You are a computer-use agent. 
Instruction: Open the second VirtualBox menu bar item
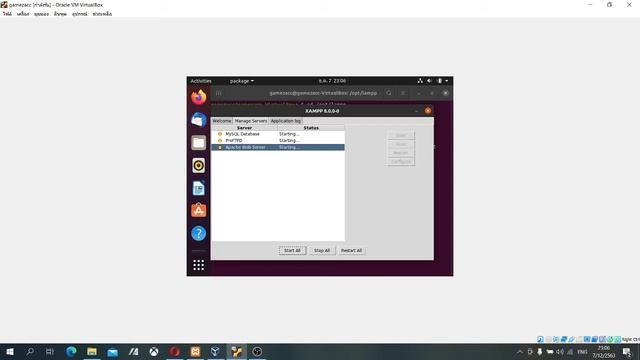[23, 14]
